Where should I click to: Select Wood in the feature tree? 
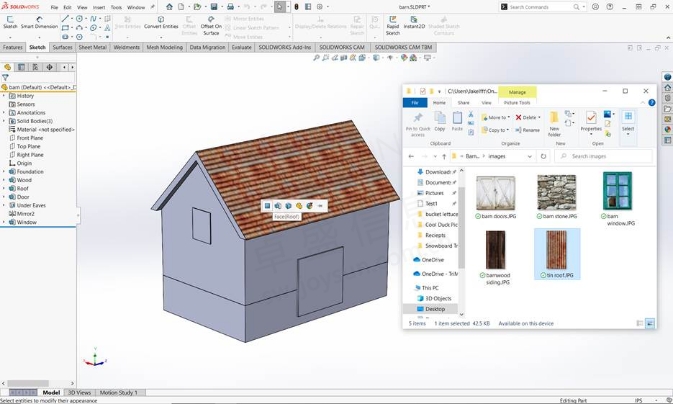pyautogui.click(x=24, y=180)
